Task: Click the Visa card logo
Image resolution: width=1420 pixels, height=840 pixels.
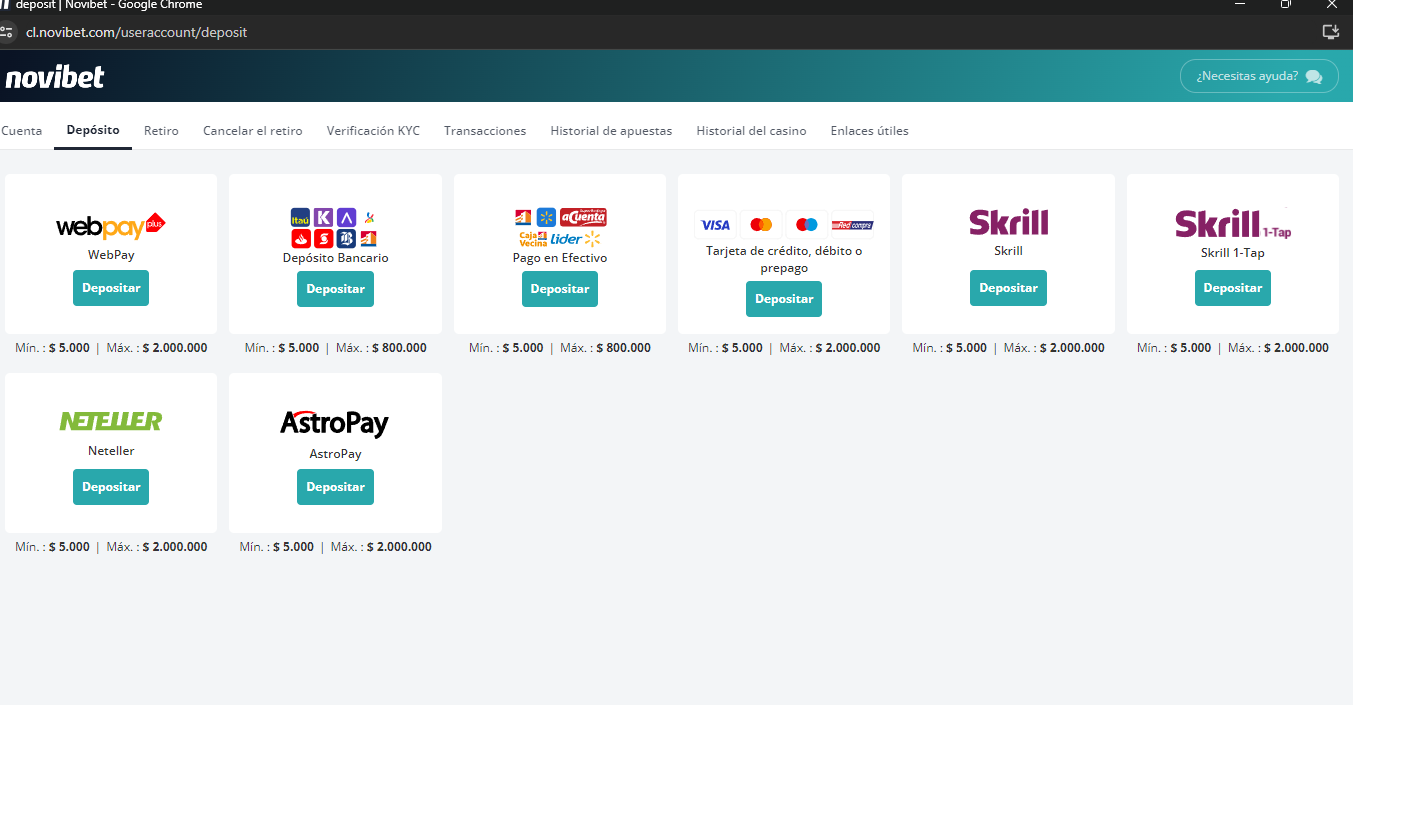Action: pos(715,225)
